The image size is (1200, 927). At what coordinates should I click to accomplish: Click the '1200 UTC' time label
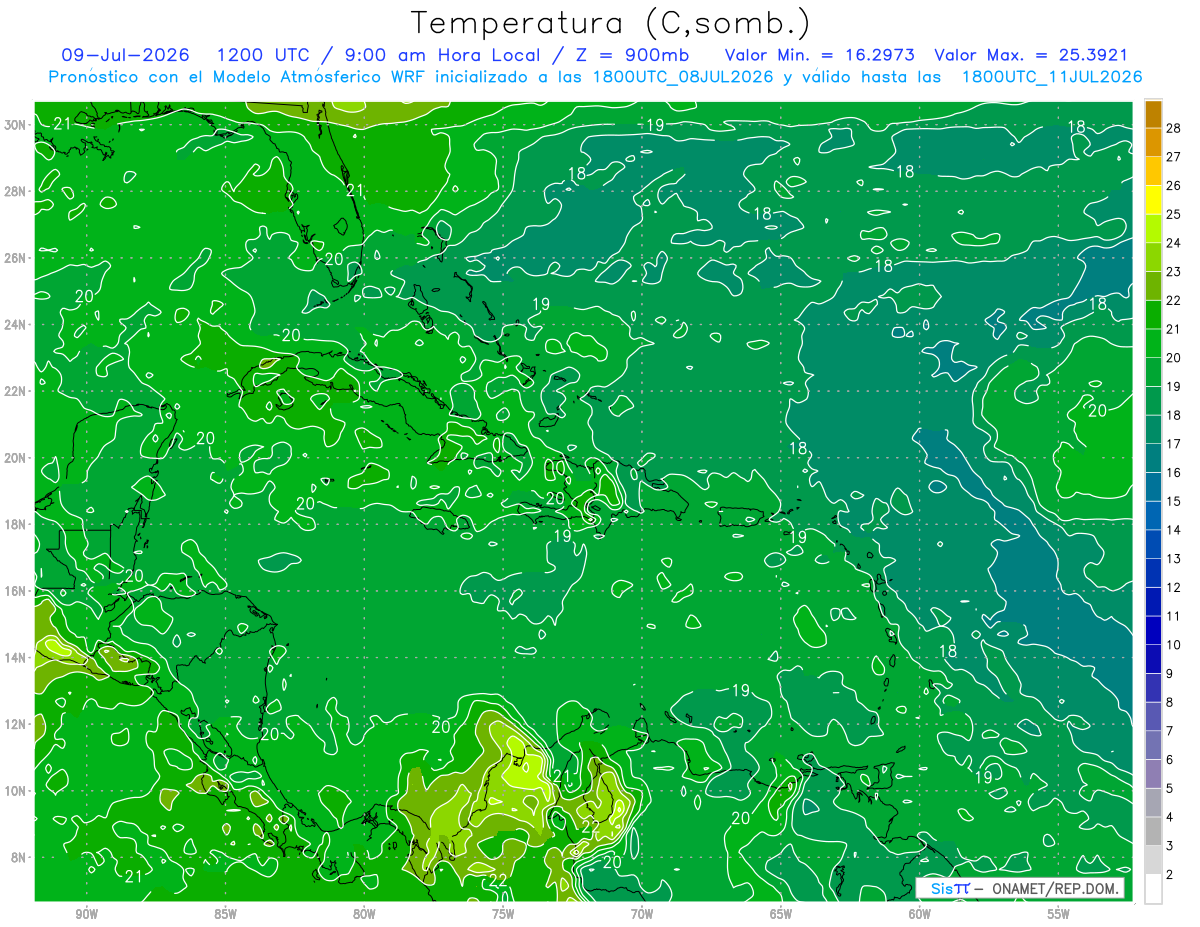(x=264, y=55)
